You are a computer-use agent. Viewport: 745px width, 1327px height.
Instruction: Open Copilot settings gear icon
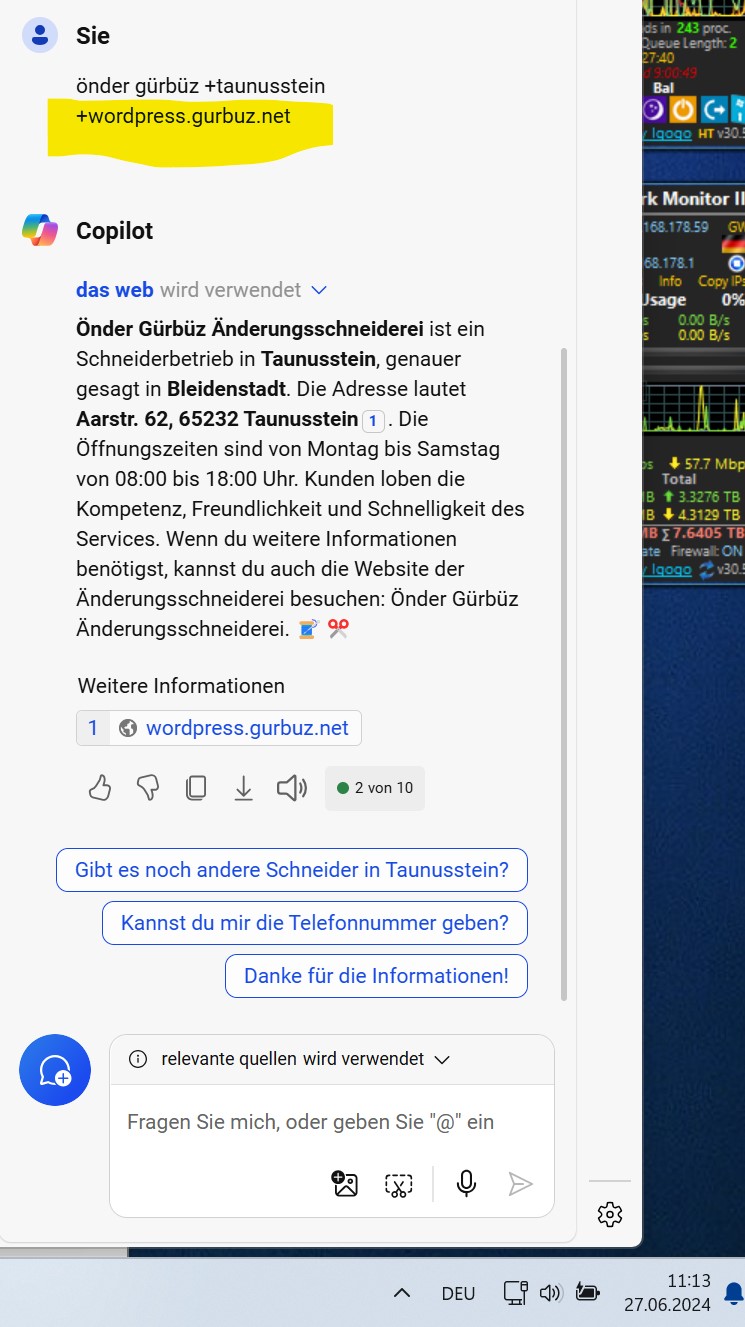click(610, 1215)
